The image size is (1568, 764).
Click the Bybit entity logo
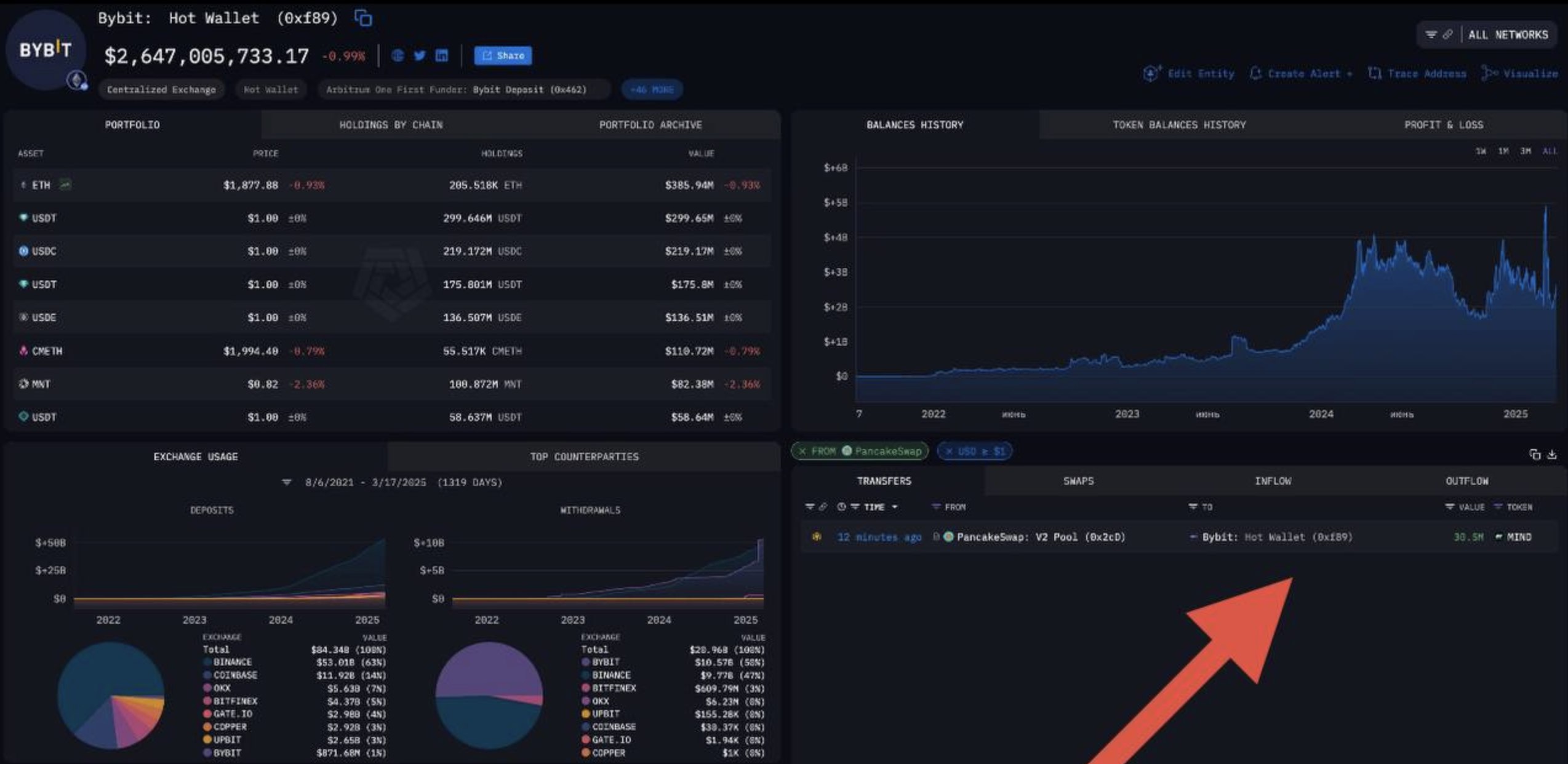click(46, 50)
